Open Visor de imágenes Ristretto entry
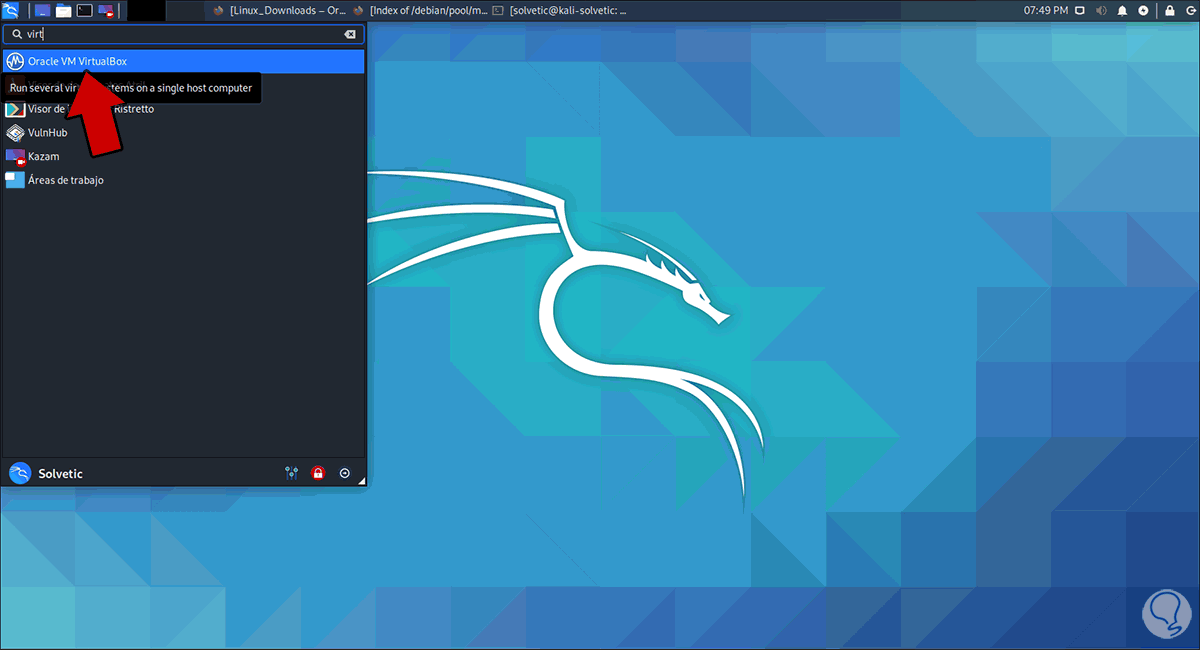 pyautogui.click(x=183, y=109)
